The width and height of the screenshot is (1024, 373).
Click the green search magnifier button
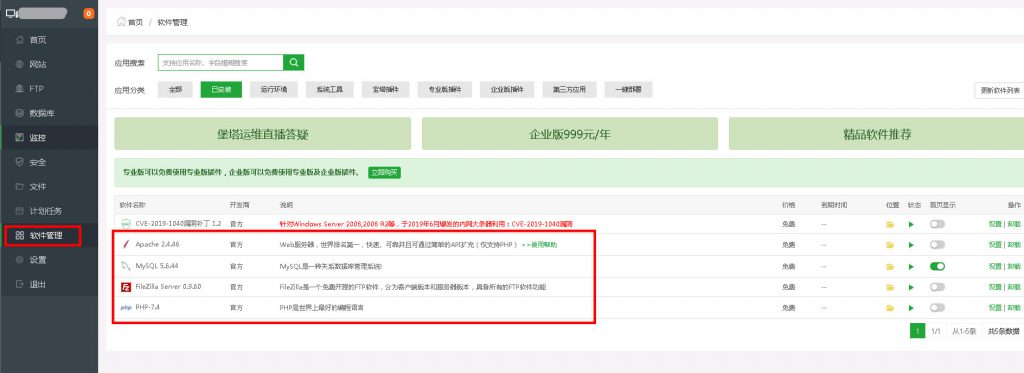tap(293, 63)
